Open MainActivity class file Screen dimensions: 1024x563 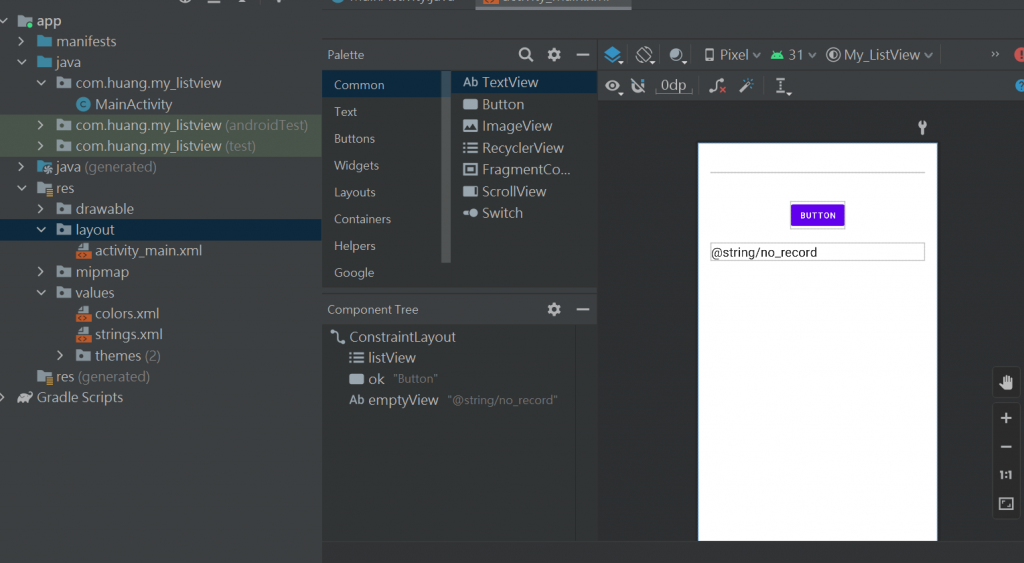tap(124, 104)
